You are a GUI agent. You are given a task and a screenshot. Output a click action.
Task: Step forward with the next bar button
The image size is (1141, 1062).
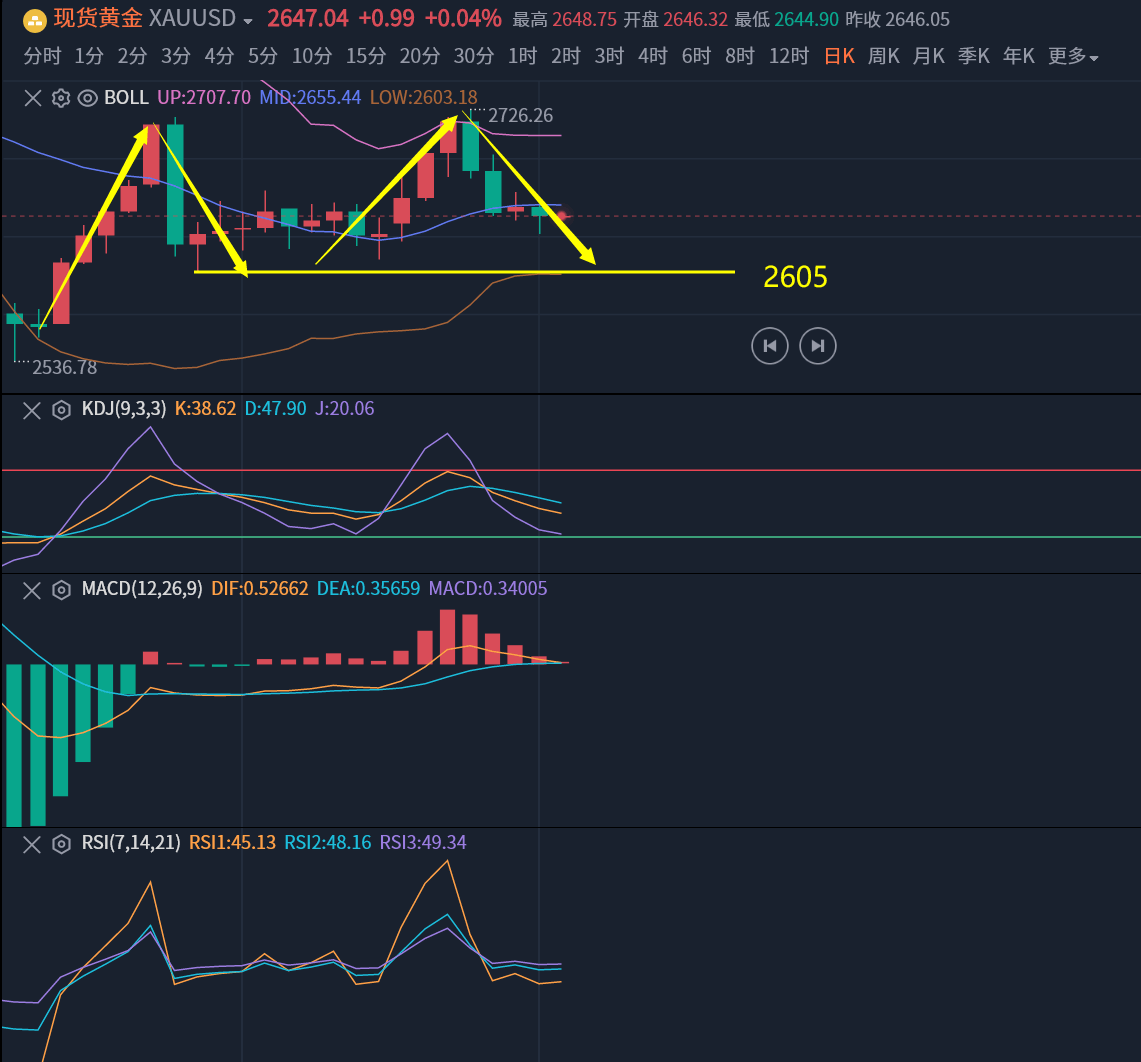pos(818,346)
